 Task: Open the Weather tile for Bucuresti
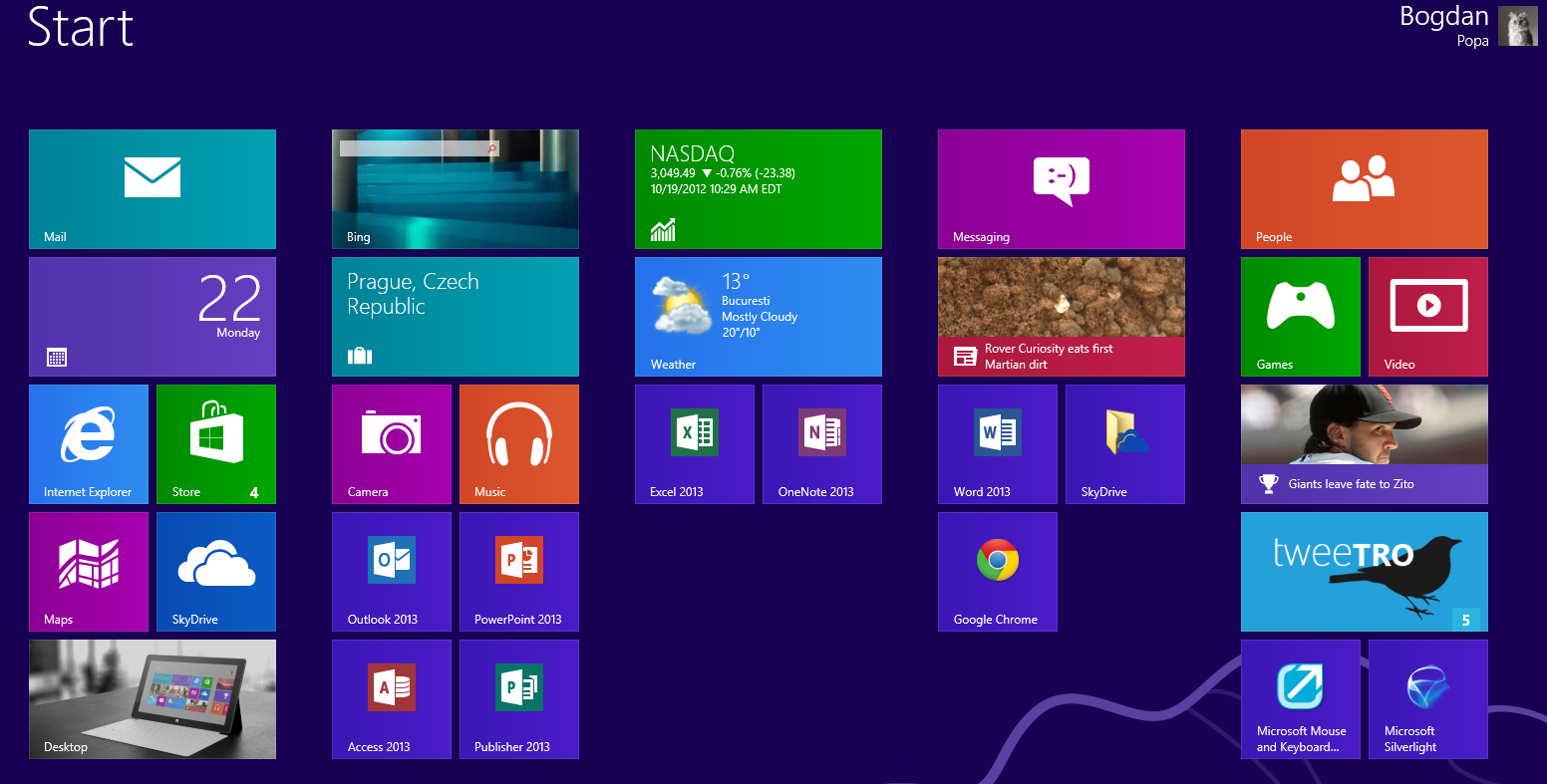759,317
